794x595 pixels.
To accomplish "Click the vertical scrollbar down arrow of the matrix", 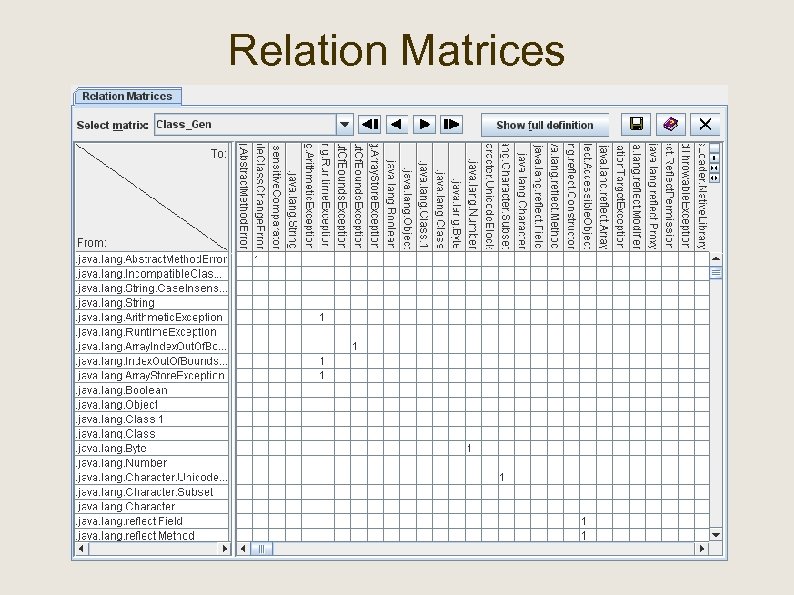I will coord(716,535).
